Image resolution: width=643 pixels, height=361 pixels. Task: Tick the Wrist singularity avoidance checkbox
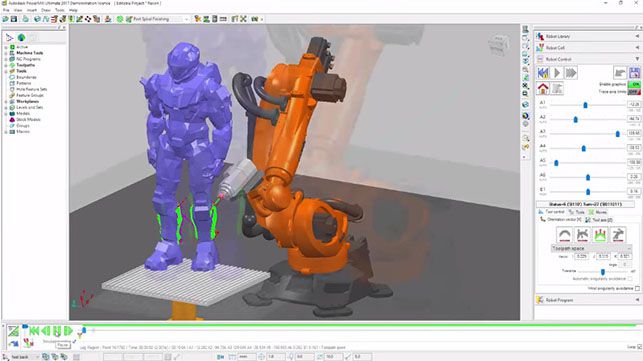[x=637, y=288]
